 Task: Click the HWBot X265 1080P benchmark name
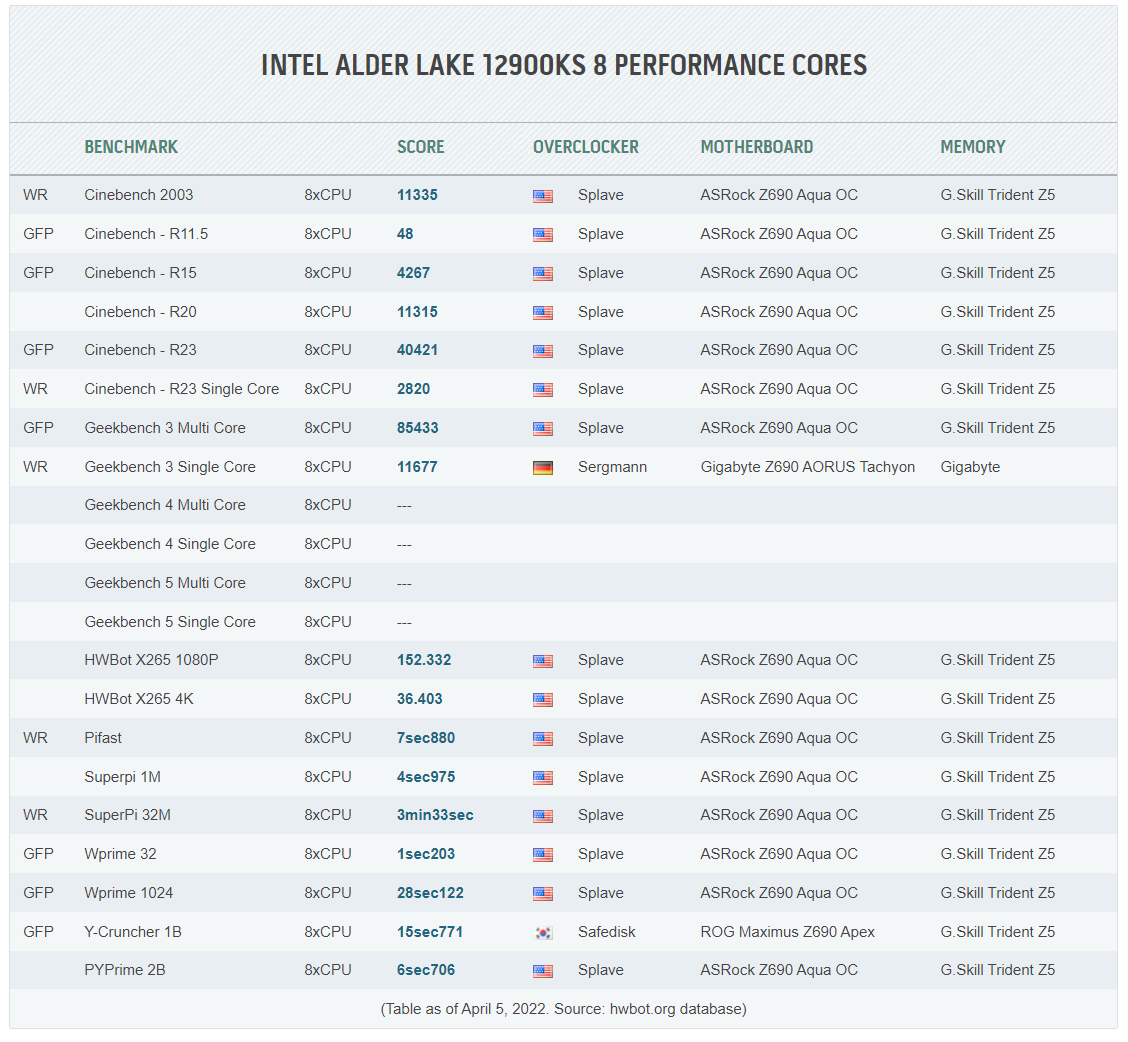pyautogui.click(x=151, y=660)
